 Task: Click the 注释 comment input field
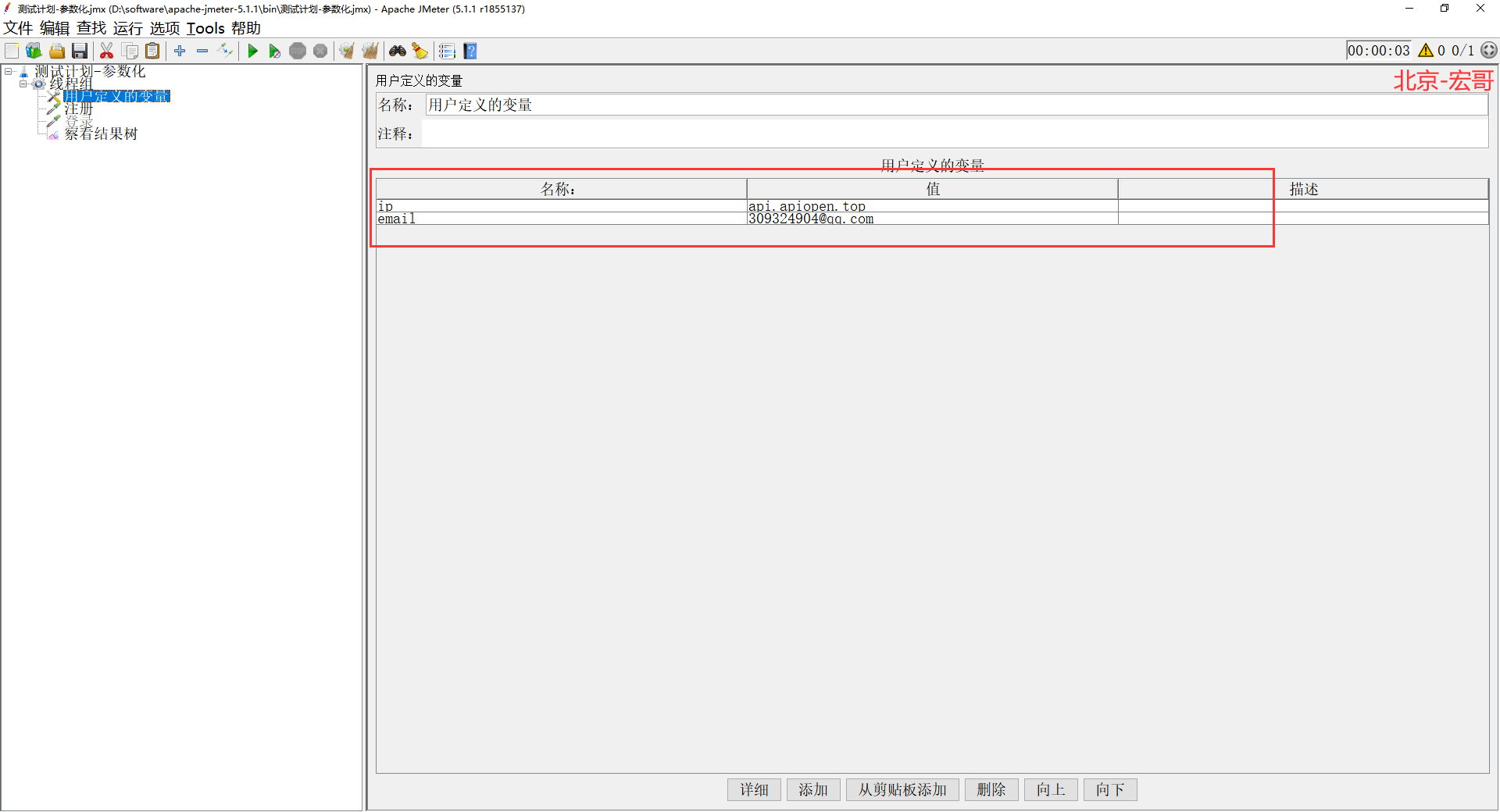click(955, 134)
